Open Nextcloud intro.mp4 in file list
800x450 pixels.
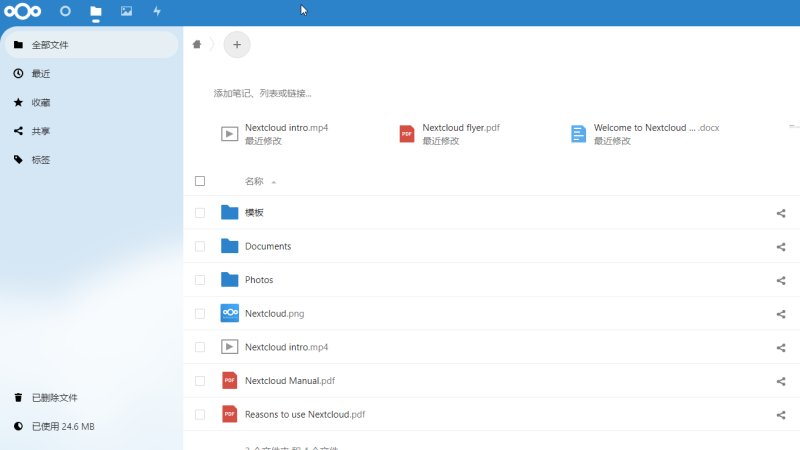tap(286, 347)
